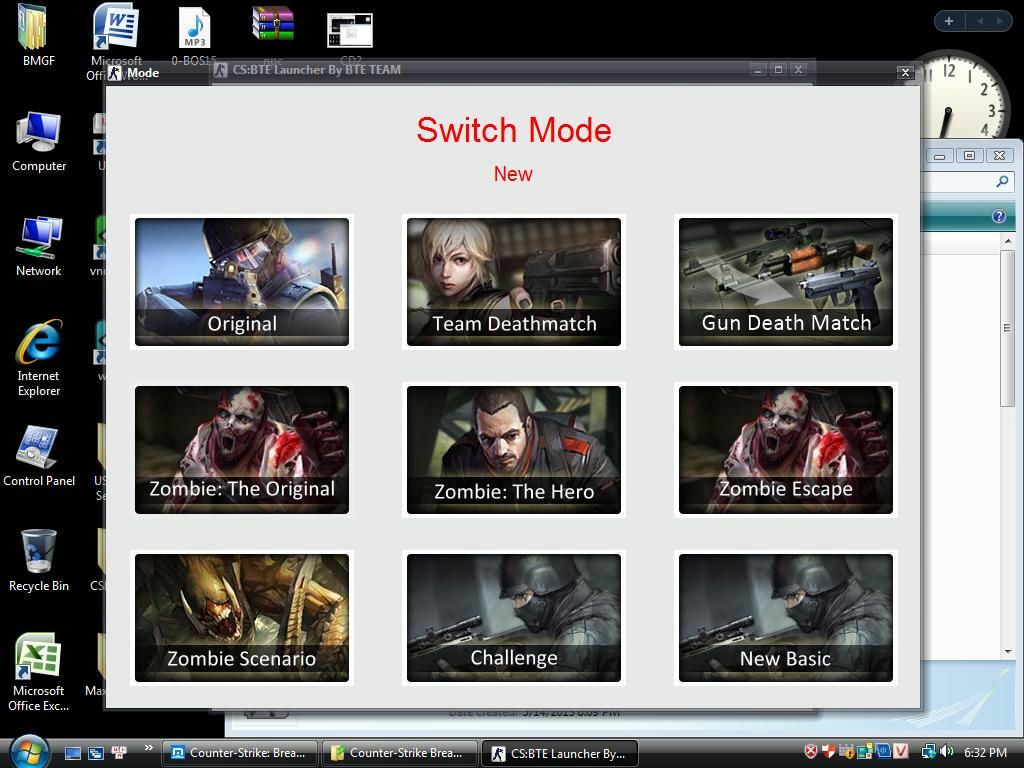The image size is (1024, 768).
Task: Click the background window's scroll down arrow
Action: point(1008,652)
